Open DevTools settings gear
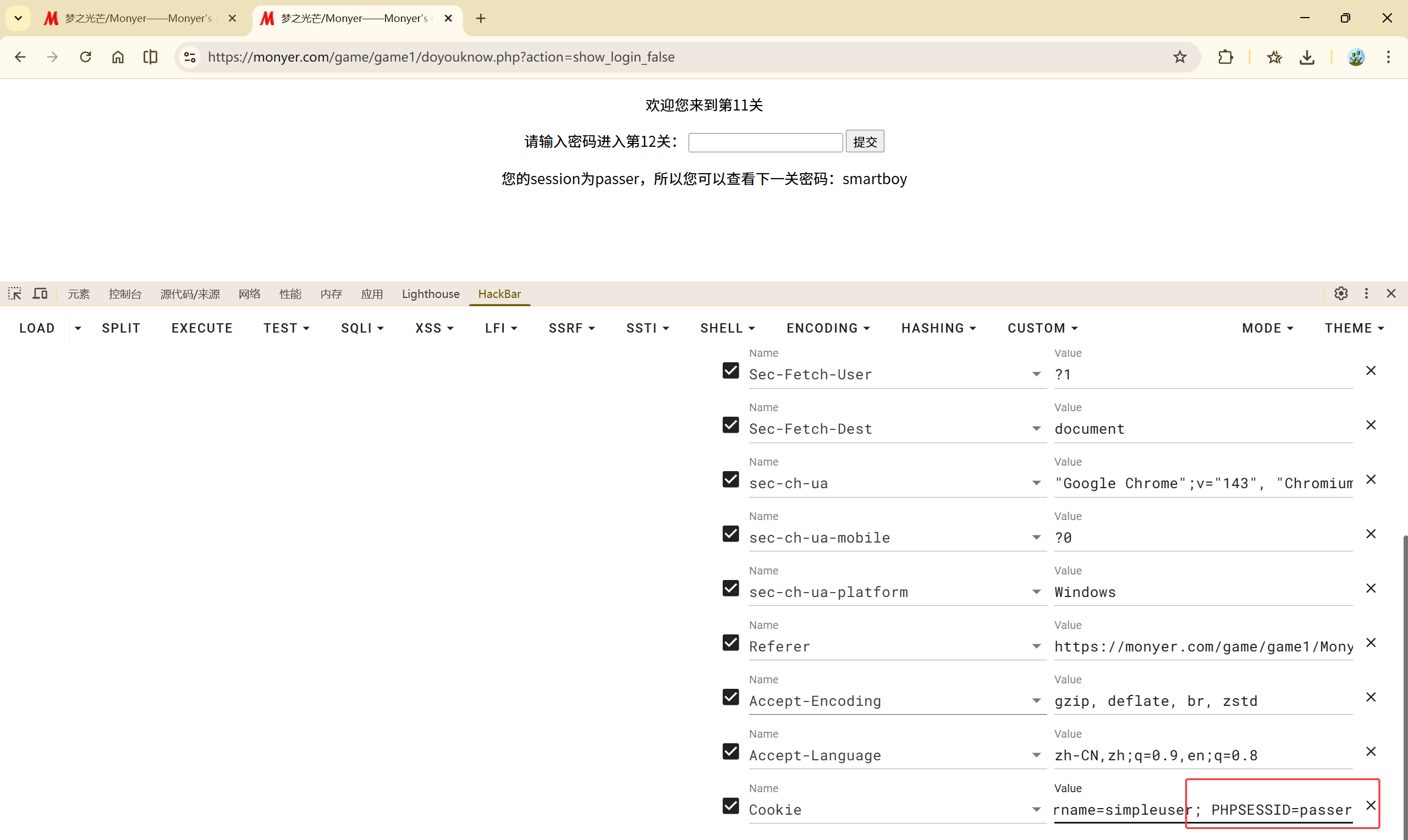 tap(1341, 293)
